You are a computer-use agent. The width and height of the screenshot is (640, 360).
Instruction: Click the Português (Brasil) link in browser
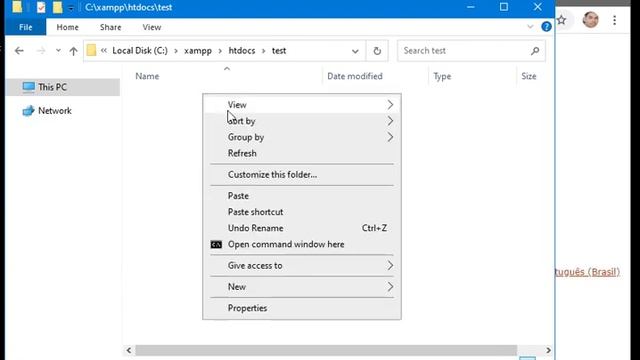pos(587,272)
